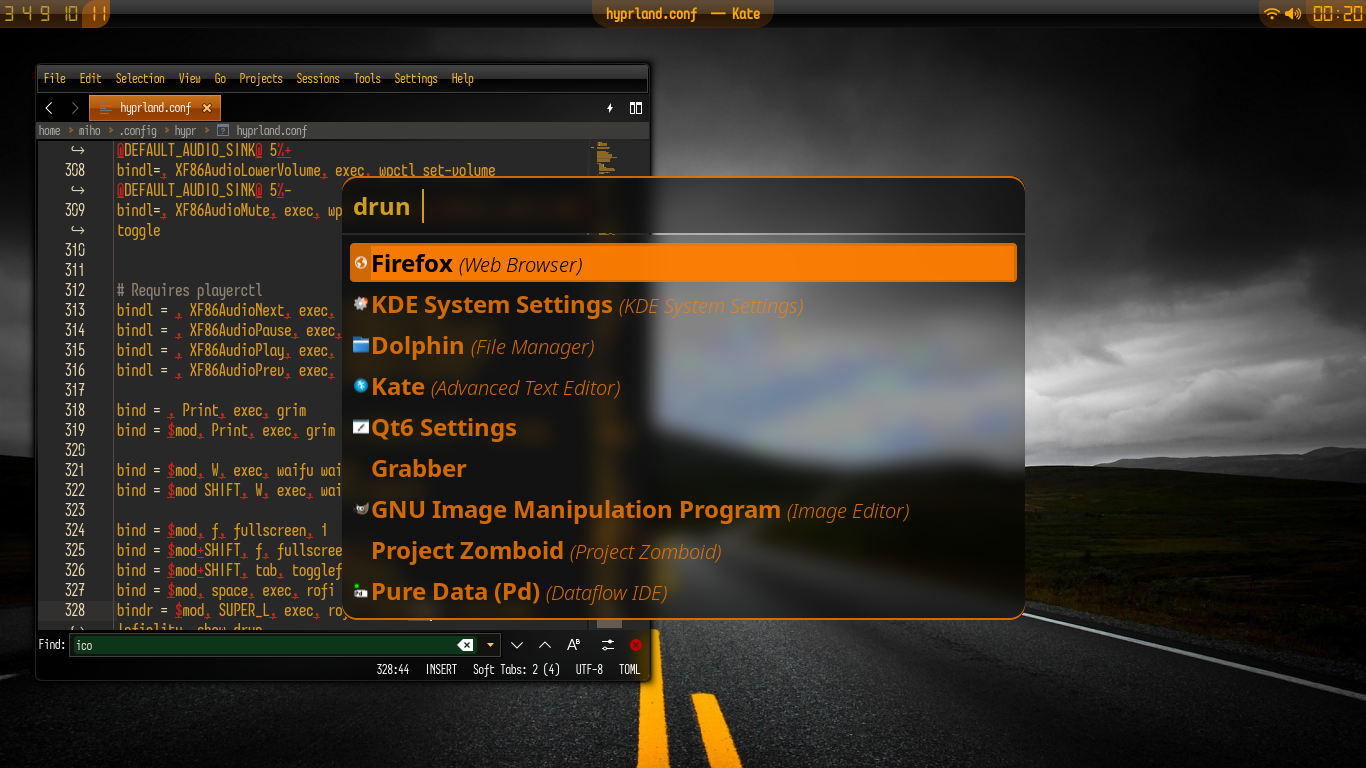Select Pure Data (Pd) entry
1366x768 pixels.
(x=683, y=591)
